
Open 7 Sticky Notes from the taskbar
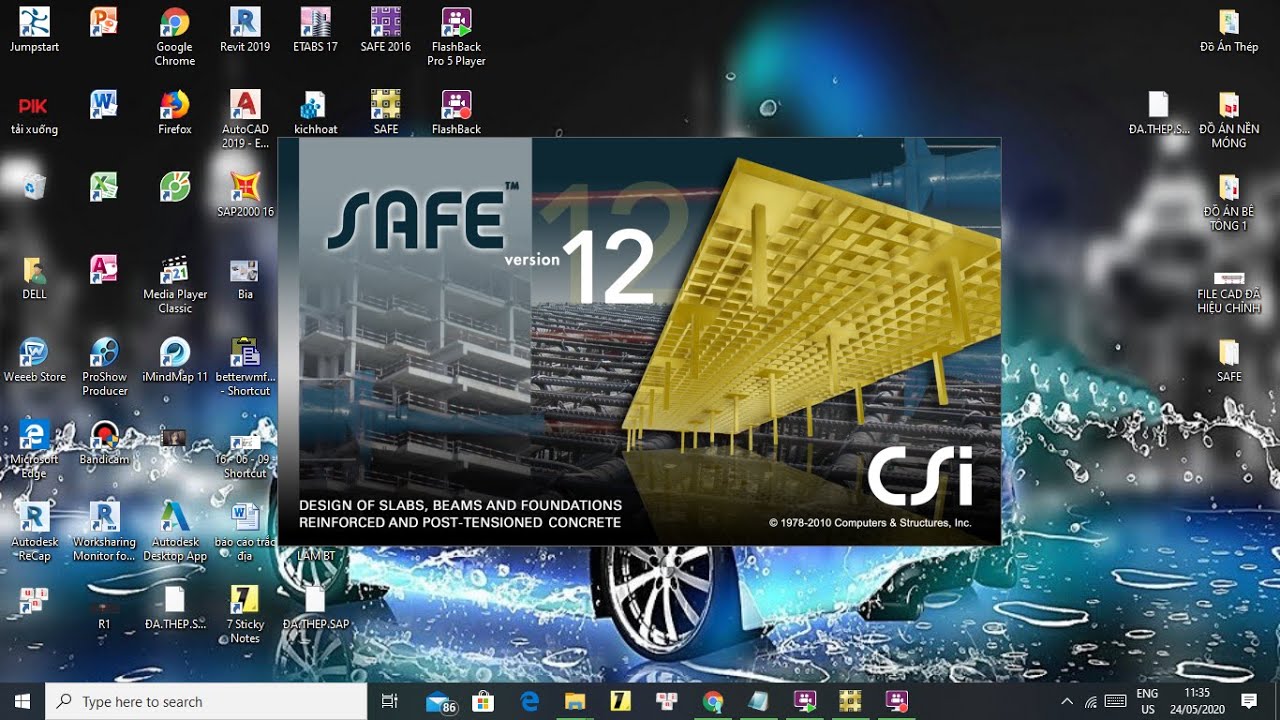620,701
